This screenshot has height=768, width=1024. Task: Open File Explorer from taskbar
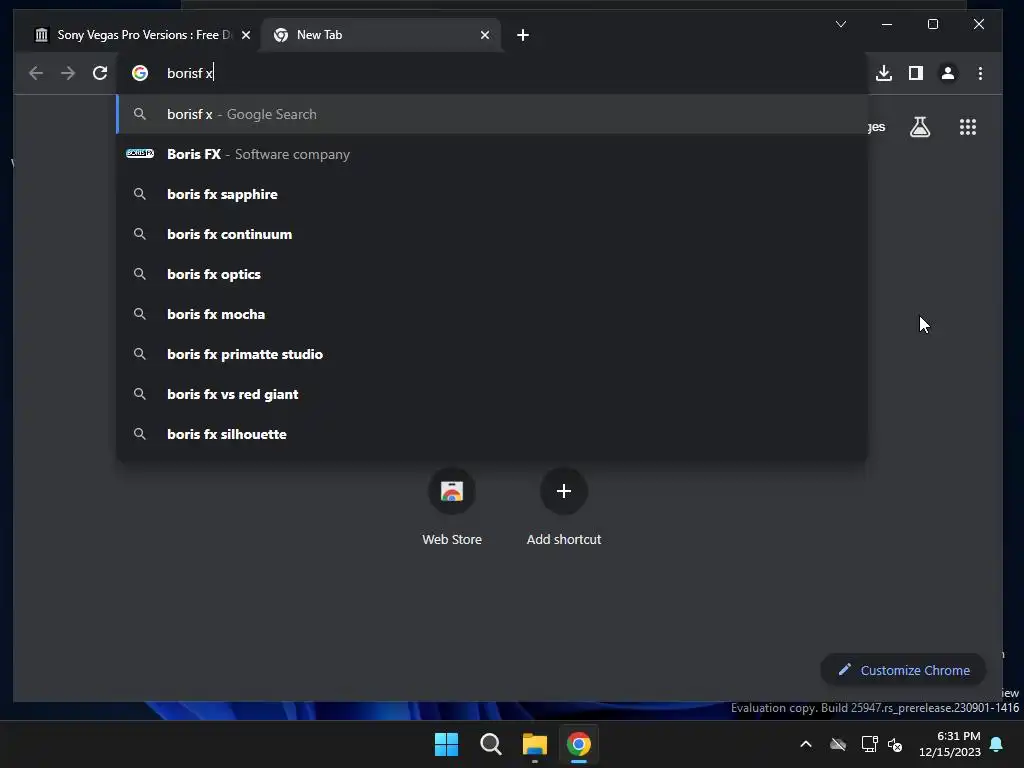tap(534, 744)
